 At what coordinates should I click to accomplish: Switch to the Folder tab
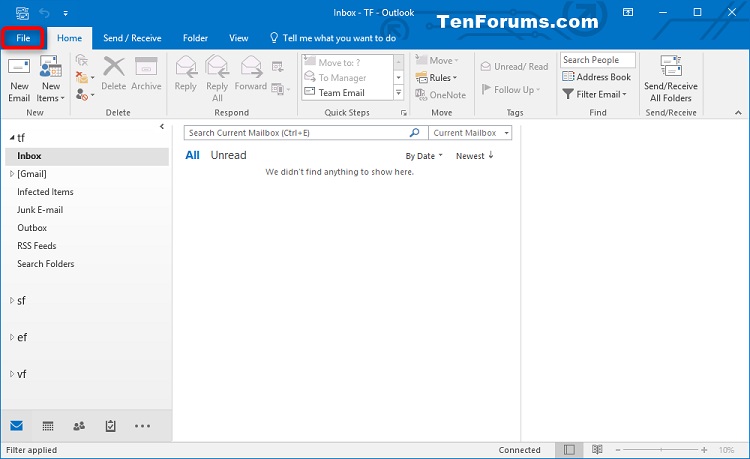[195, 38]
